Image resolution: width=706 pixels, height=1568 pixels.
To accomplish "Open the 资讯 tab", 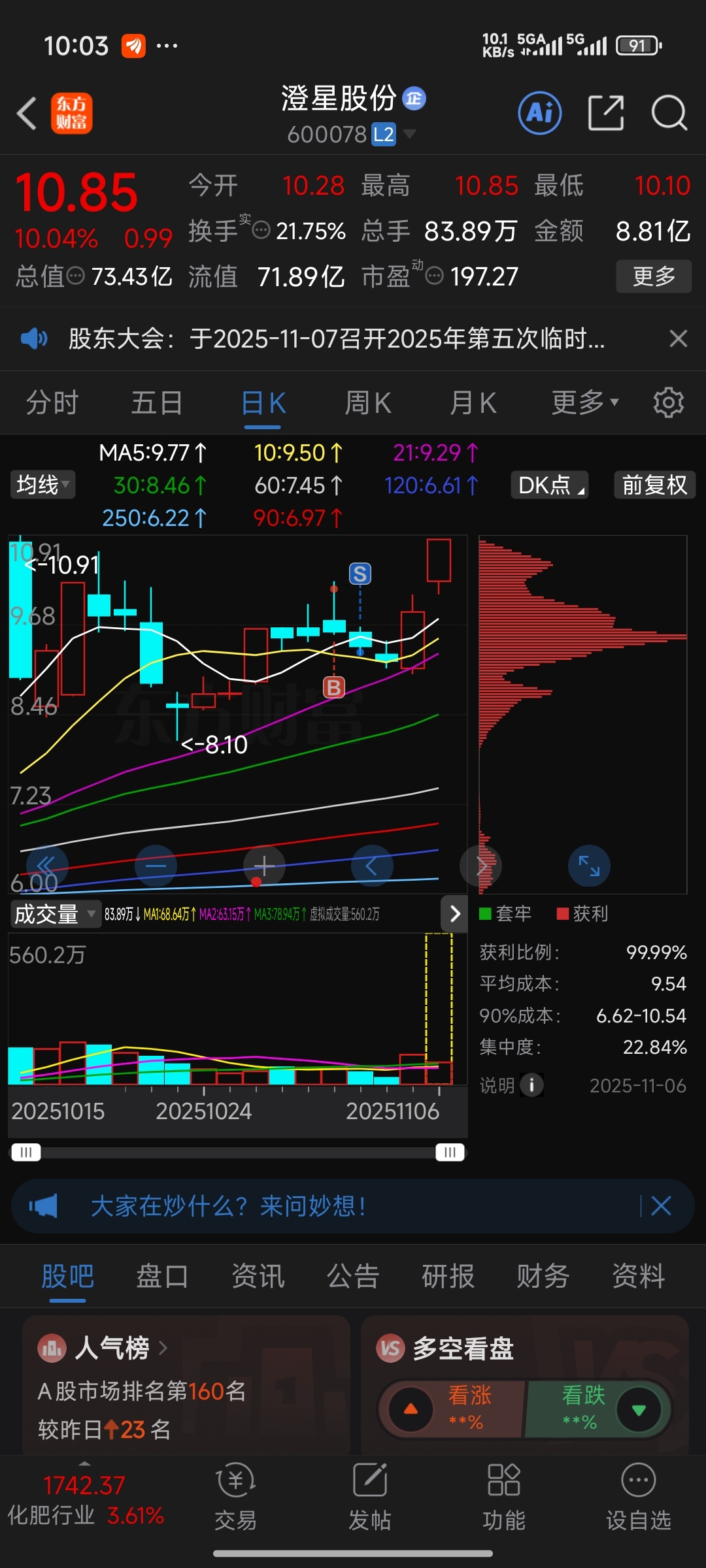I will (258, 1276).
